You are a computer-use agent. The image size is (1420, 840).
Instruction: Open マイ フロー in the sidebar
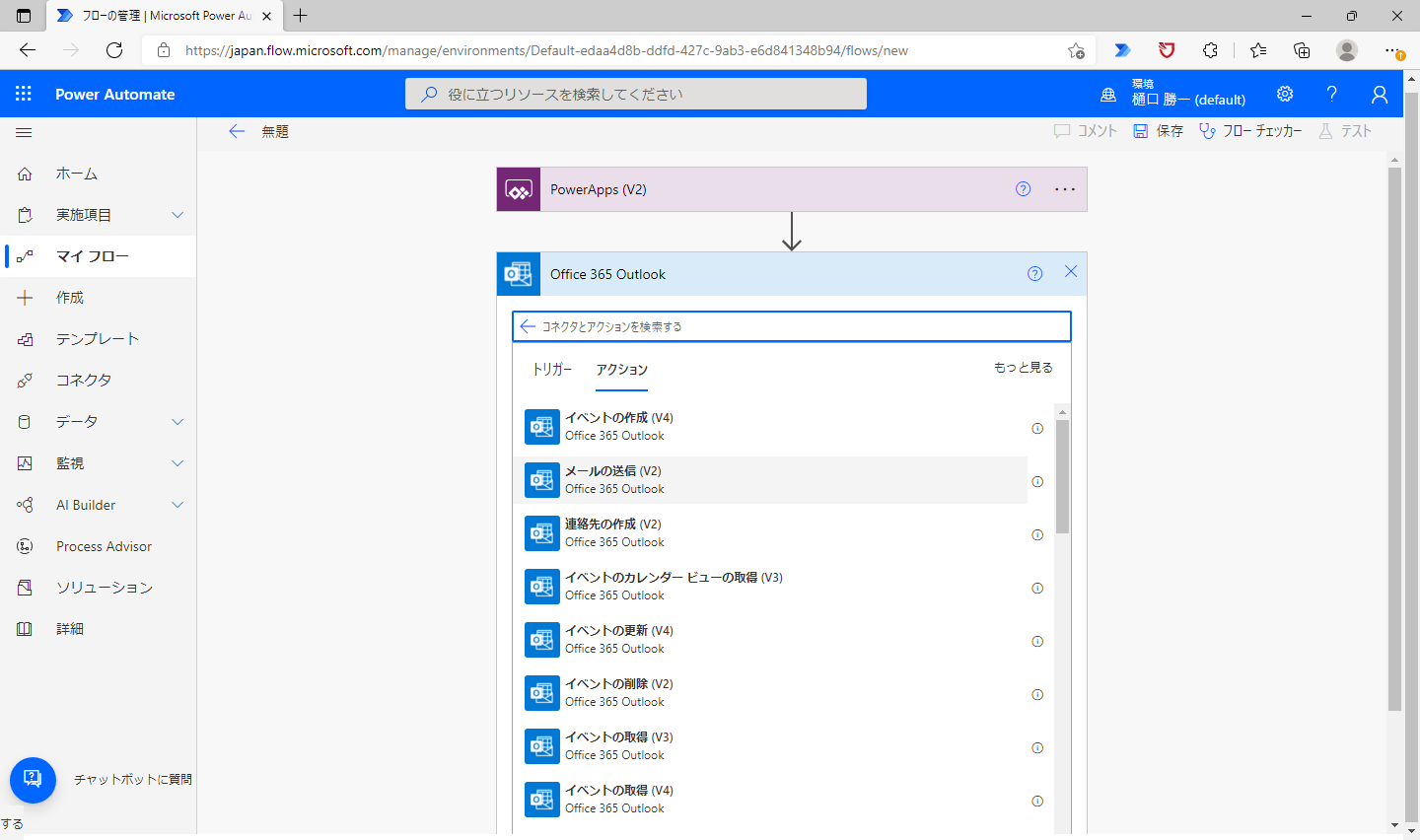coord(99,256)
